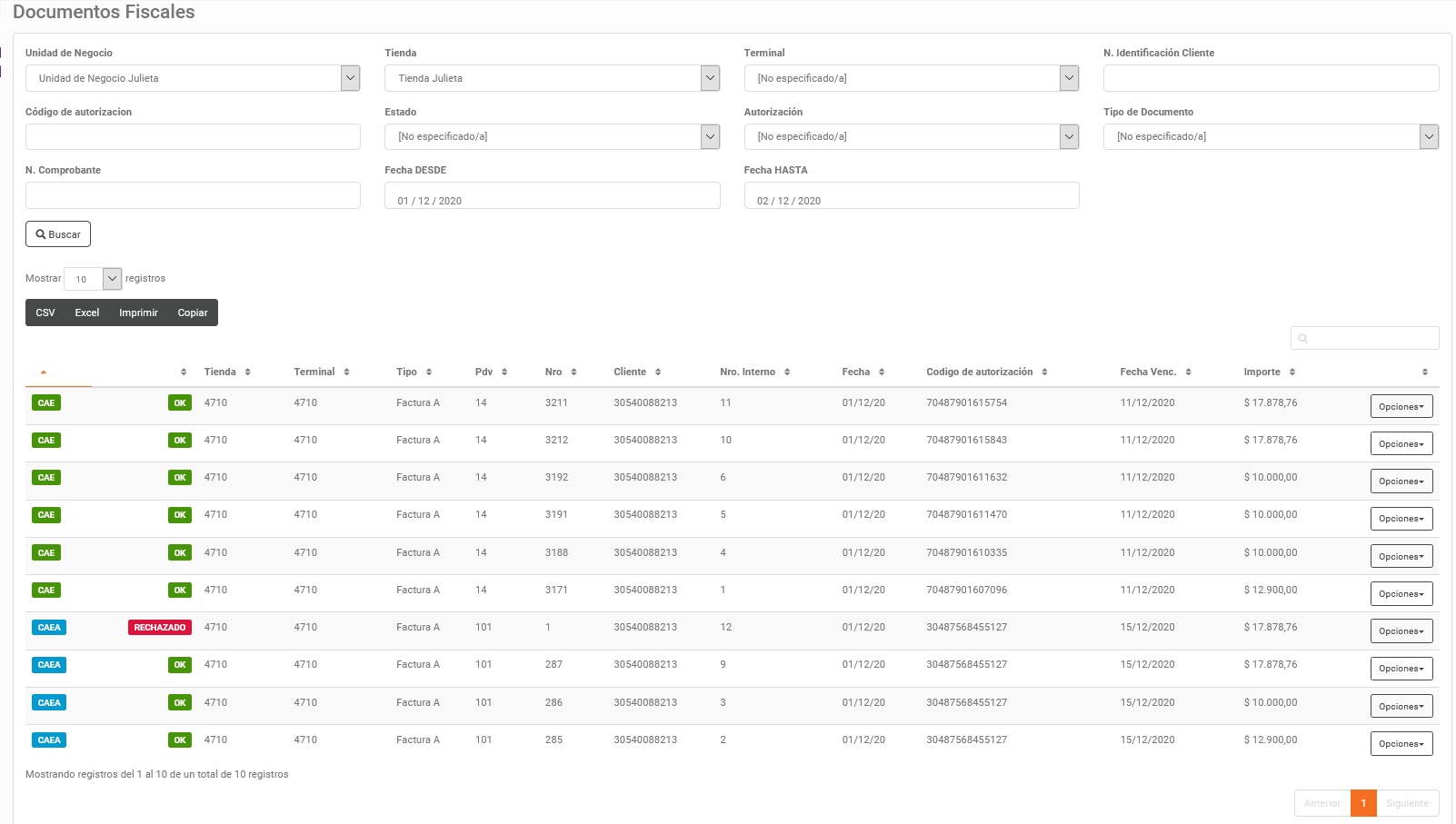Click the Fecha HASTA date field

[x=912, y=195]
